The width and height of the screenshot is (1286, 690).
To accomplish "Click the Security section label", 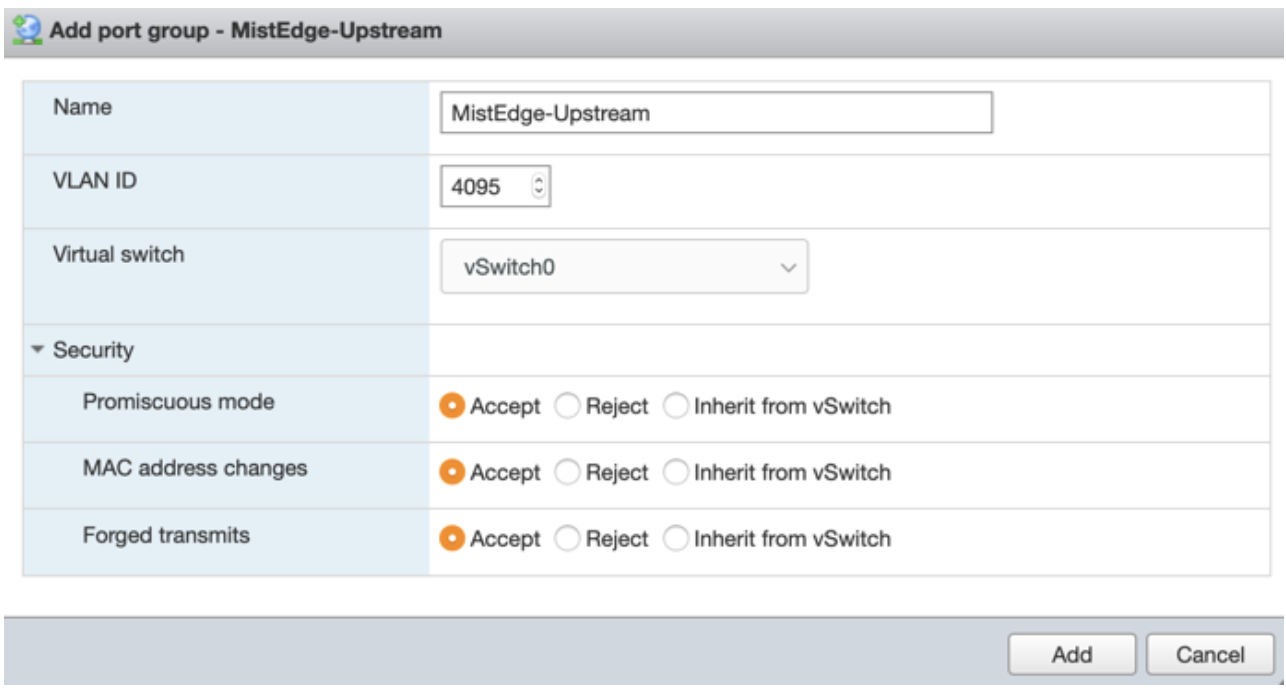I will [x=93, y=351].
